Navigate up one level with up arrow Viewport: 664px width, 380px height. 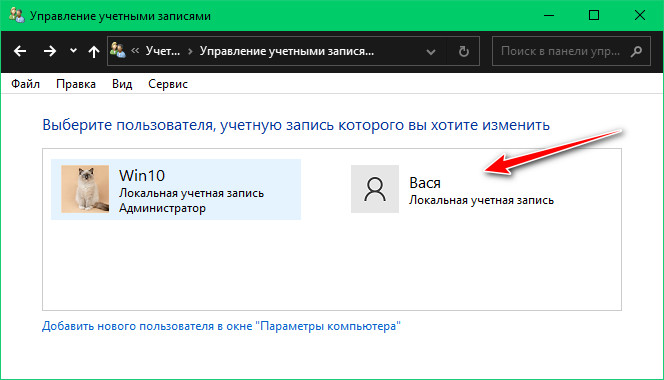(x=94, y=51)
